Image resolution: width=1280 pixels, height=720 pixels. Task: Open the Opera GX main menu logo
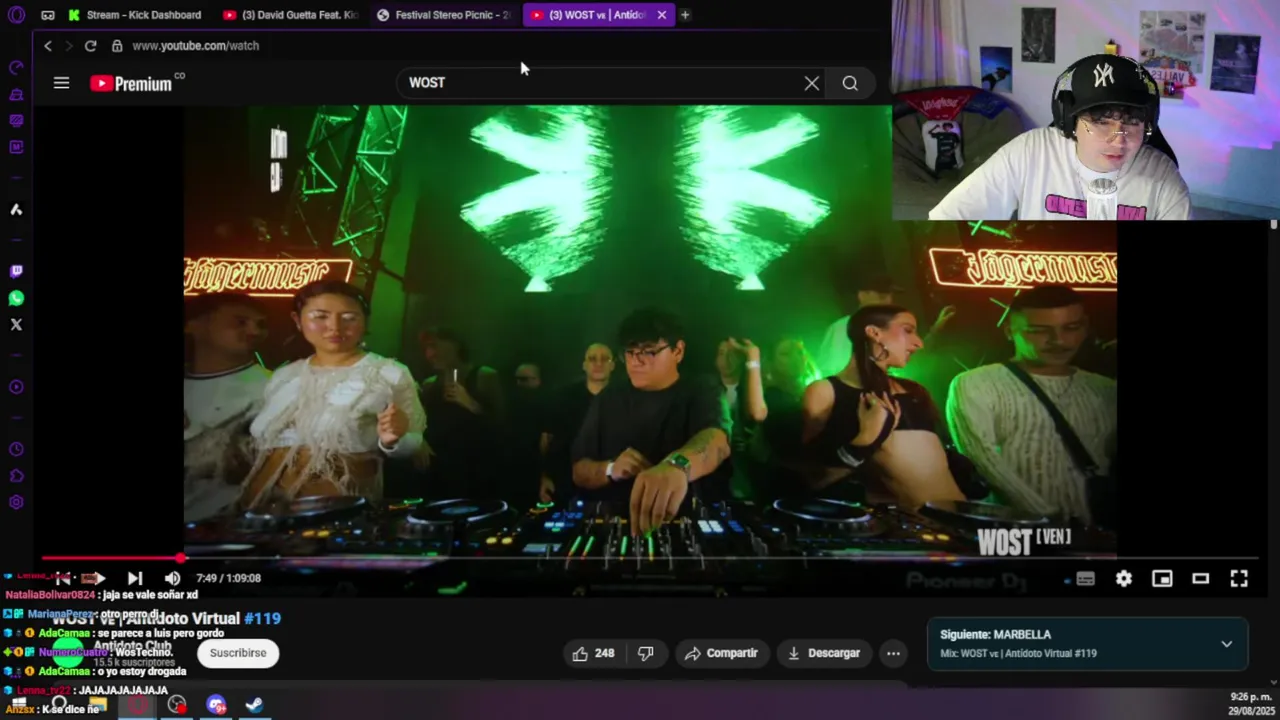(15, 15)
